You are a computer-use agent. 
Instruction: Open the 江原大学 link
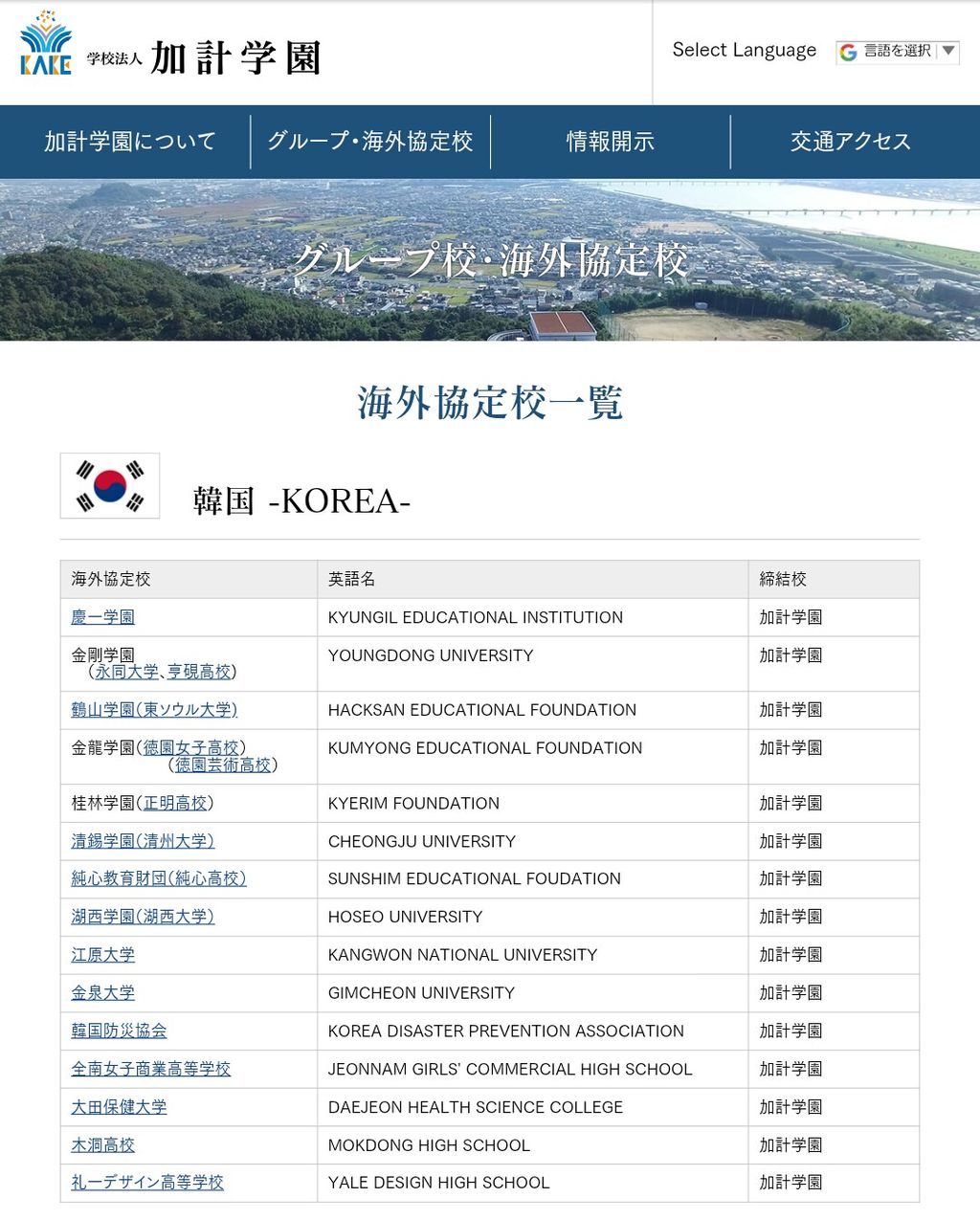(103, 955)
